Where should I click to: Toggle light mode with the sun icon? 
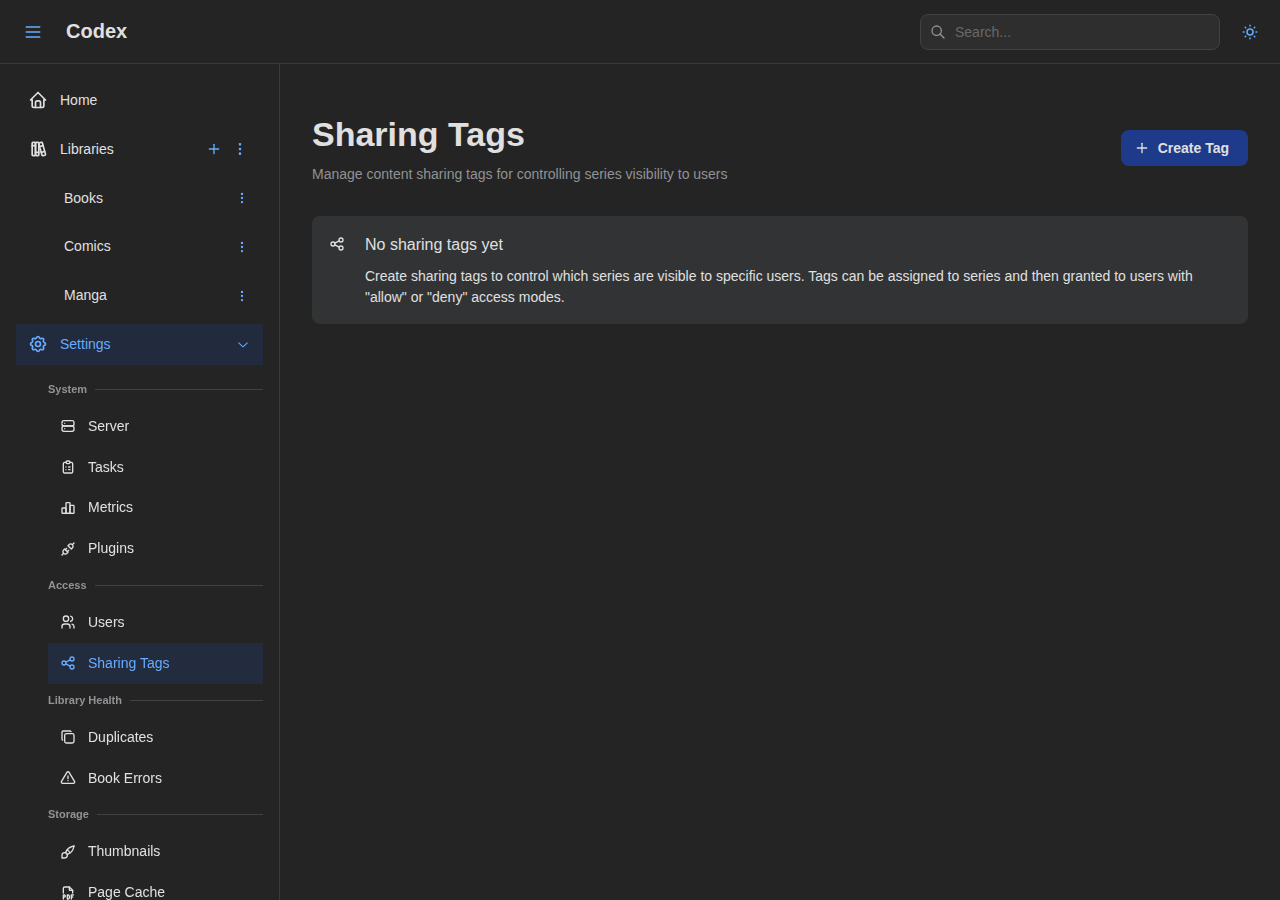coord(1249,31)
